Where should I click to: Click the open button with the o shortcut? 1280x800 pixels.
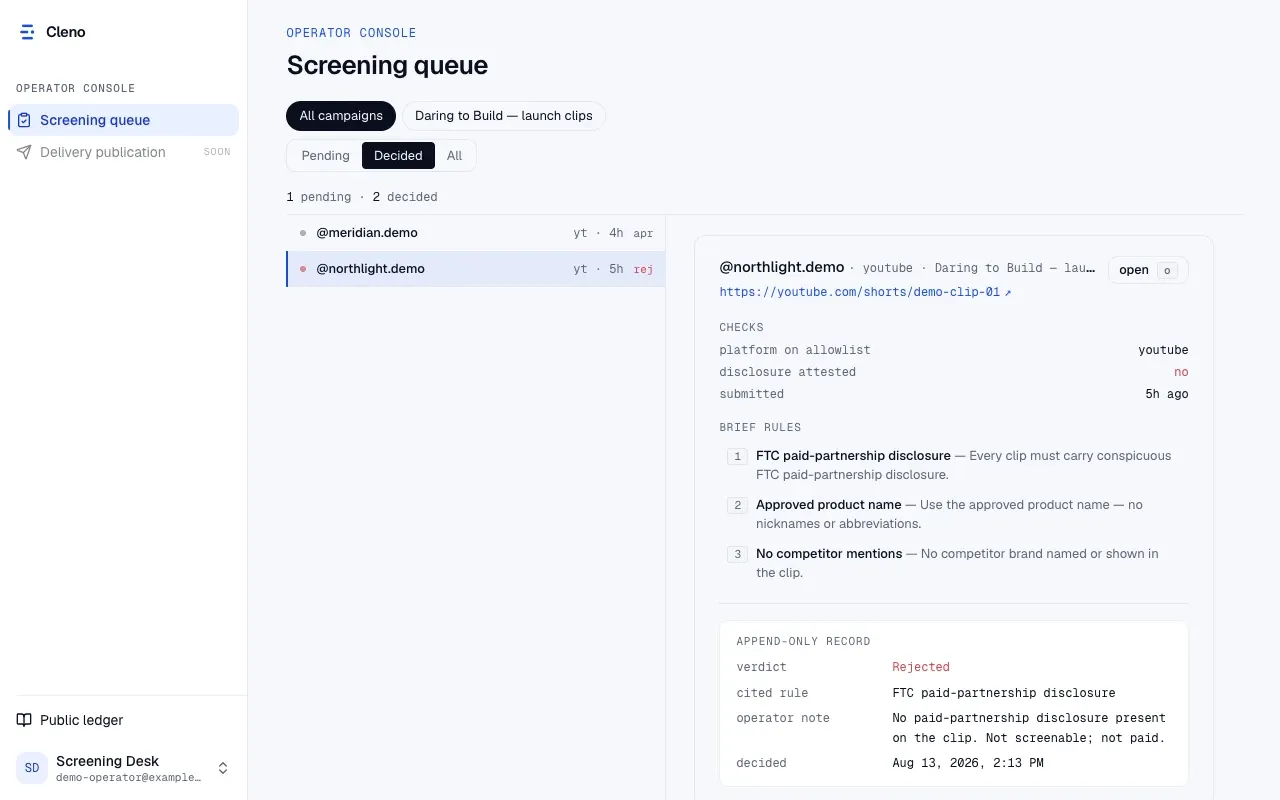point(1148,270)
